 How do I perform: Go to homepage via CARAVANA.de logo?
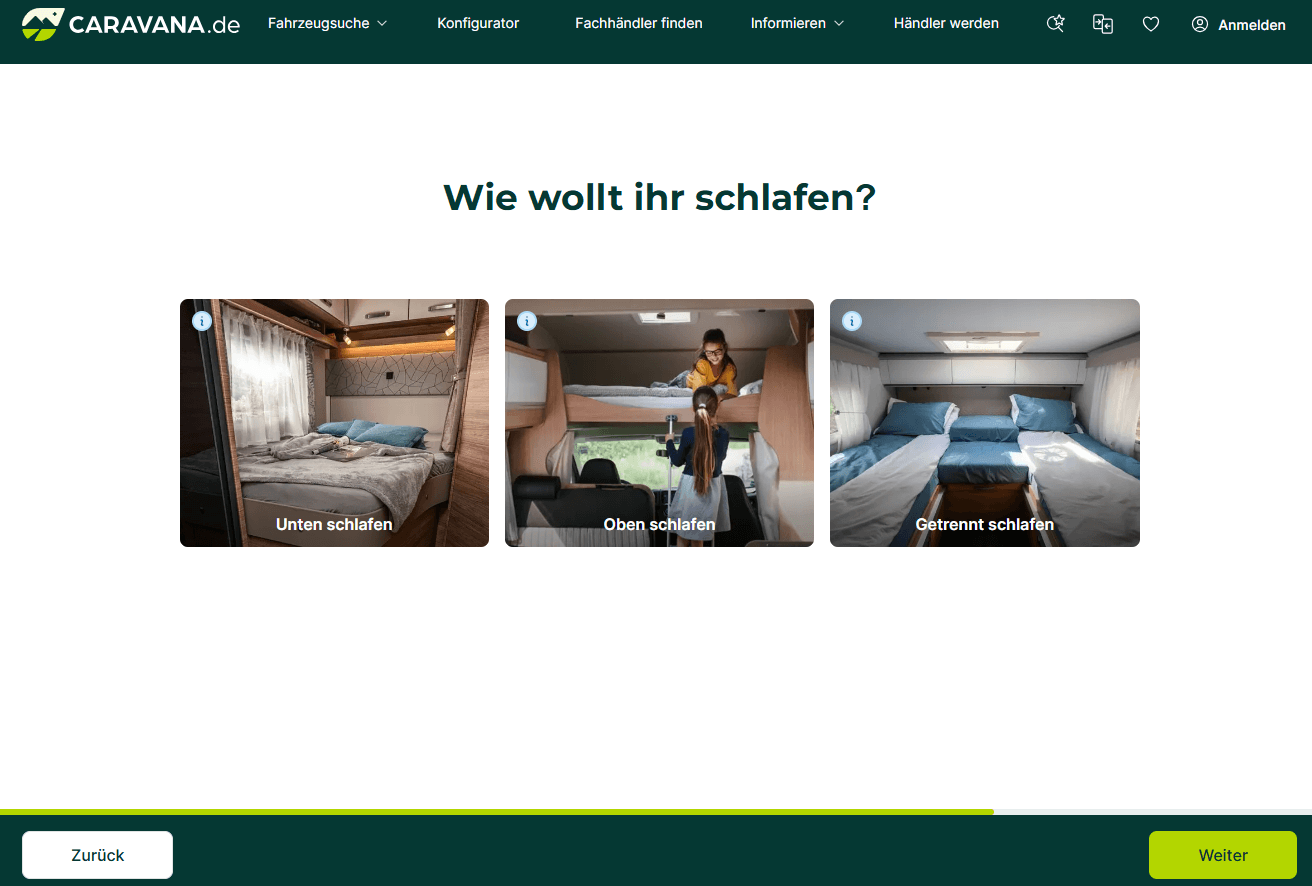131,24
